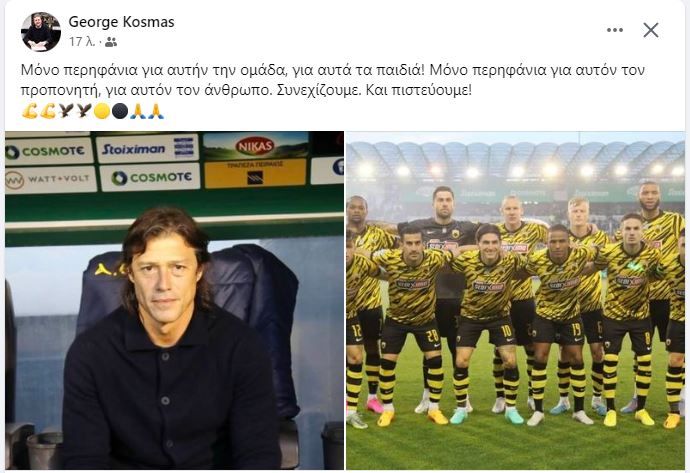The image size is (690, 473).
Task: Open the George Kosmas profile name link
Action: point(121,22)
